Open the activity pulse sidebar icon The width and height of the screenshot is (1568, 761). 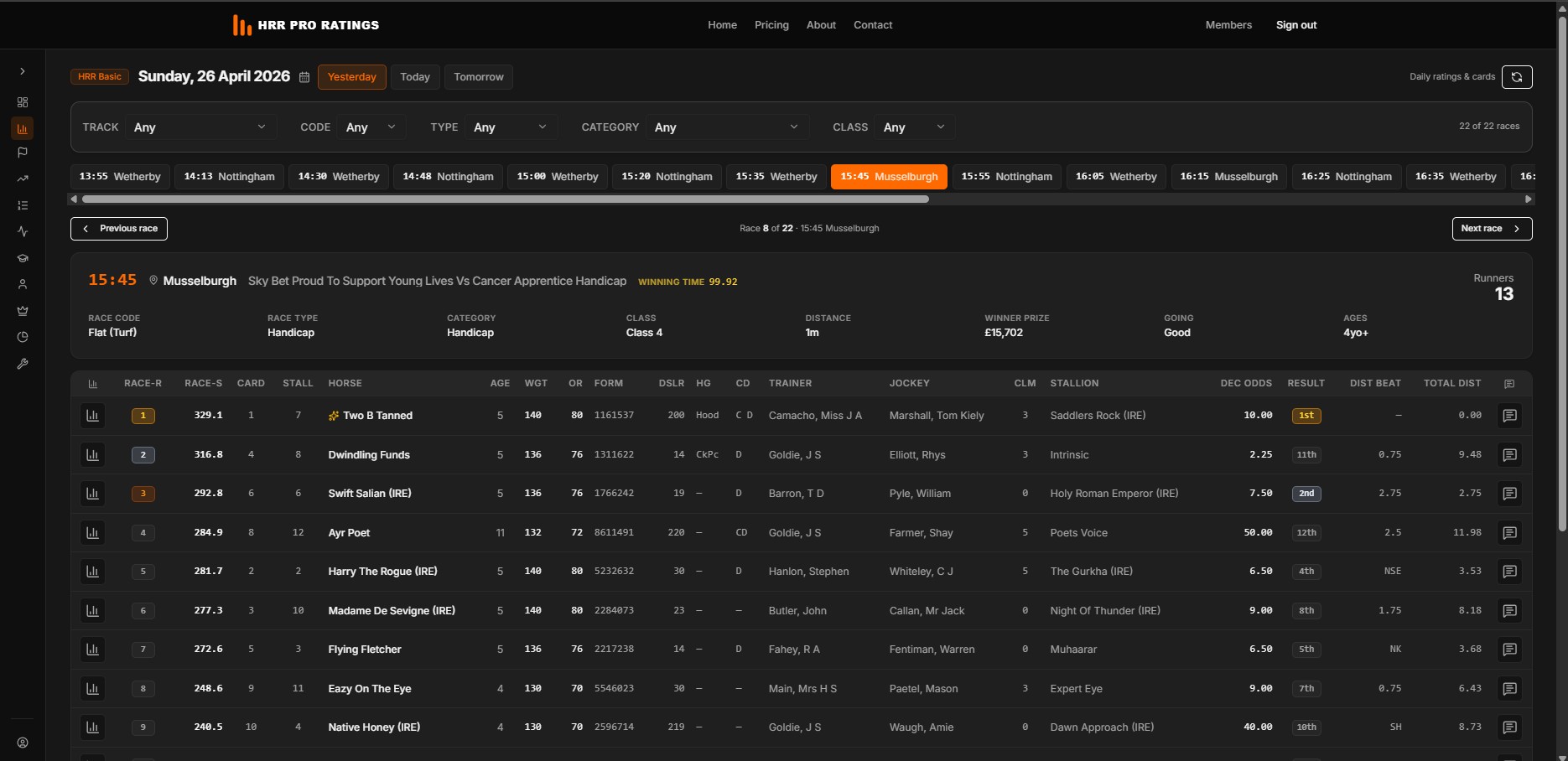23,231
